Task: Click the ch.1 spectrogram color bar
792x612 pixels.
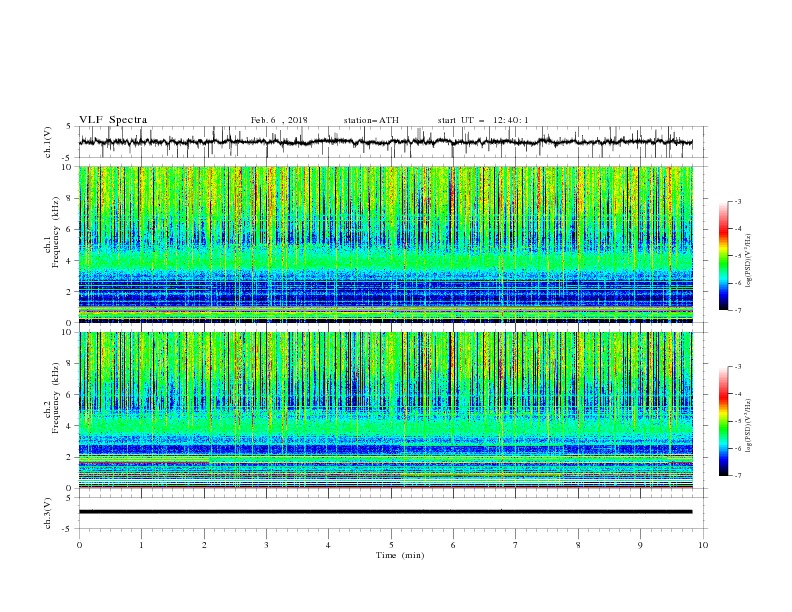Action: pos(723,256)
